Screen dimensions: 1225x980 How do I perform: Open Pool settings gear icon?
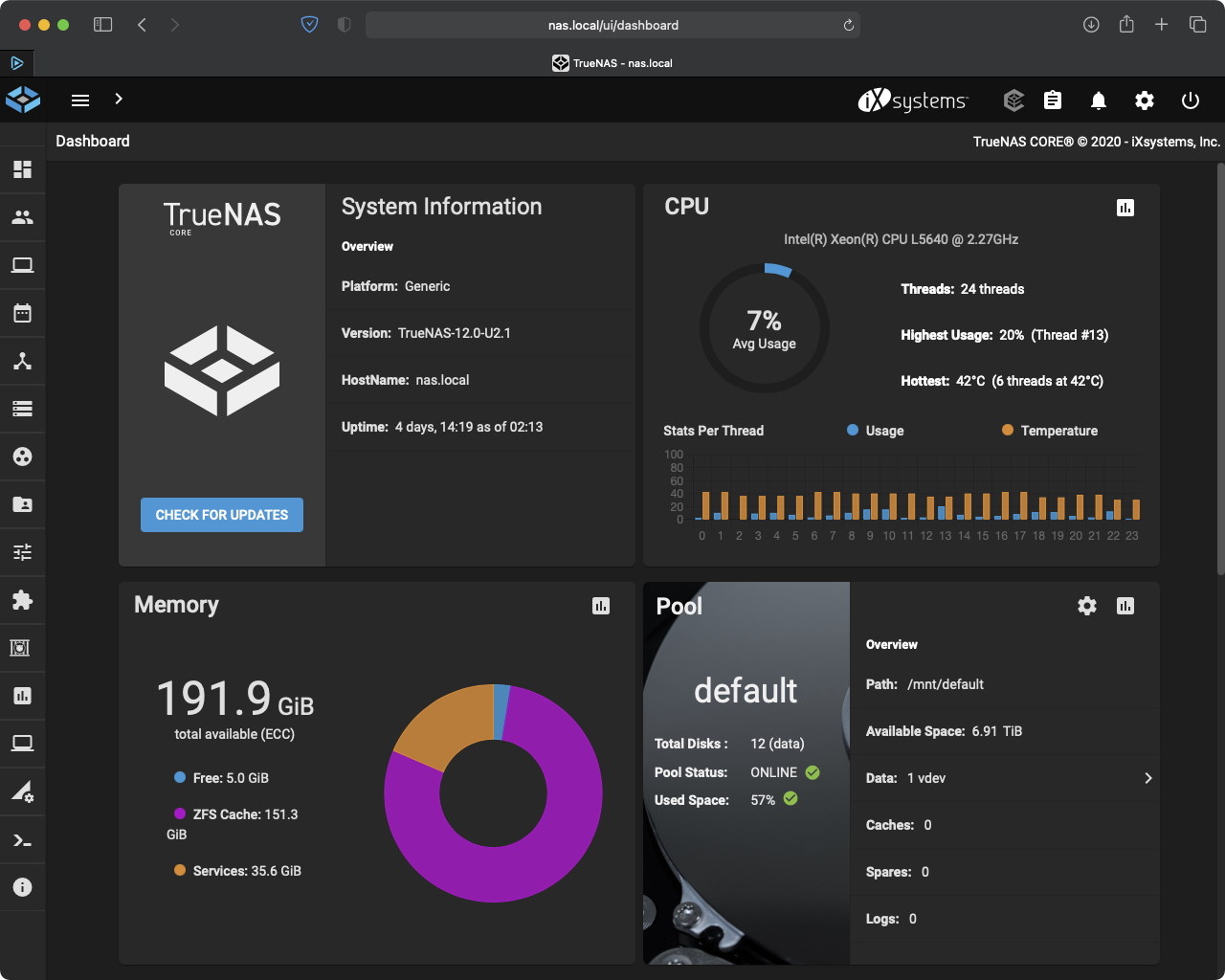pyautogui.click(x=1087, y=606)
